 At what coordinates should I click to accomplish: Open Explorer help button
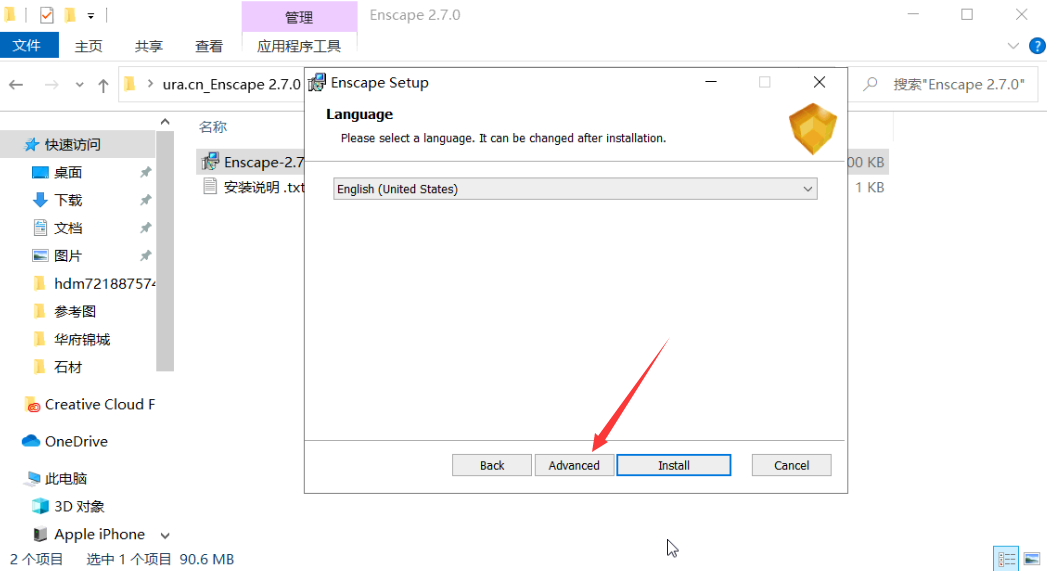coord(1037,46)
